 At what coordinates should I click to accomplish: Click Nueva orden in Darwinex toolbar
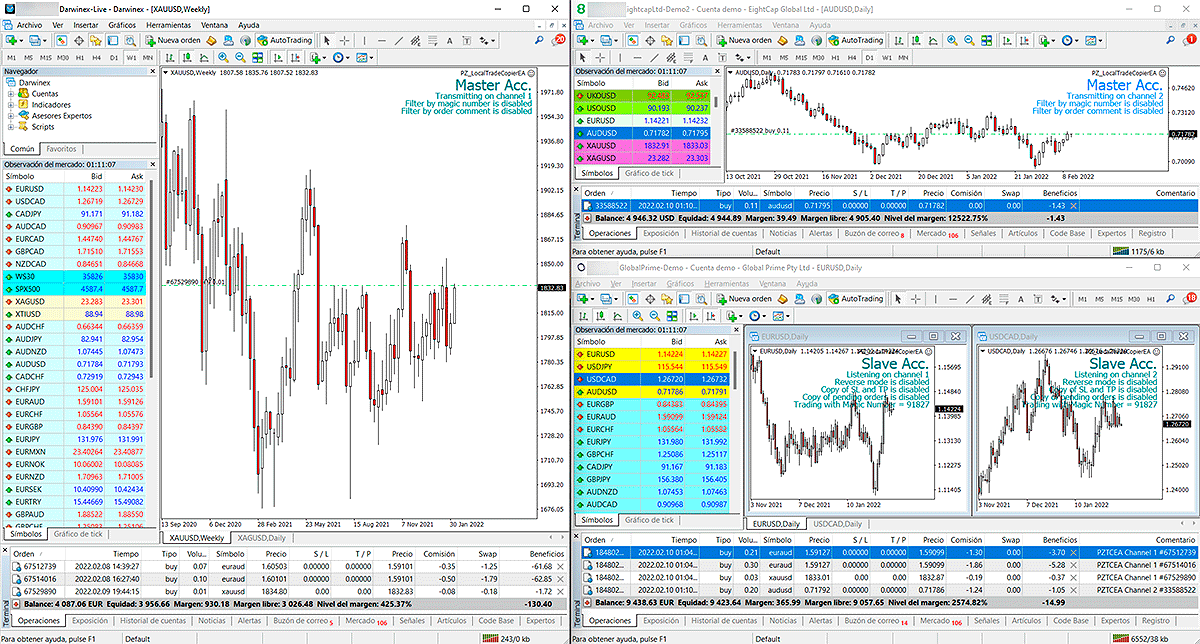click(174, 40)
